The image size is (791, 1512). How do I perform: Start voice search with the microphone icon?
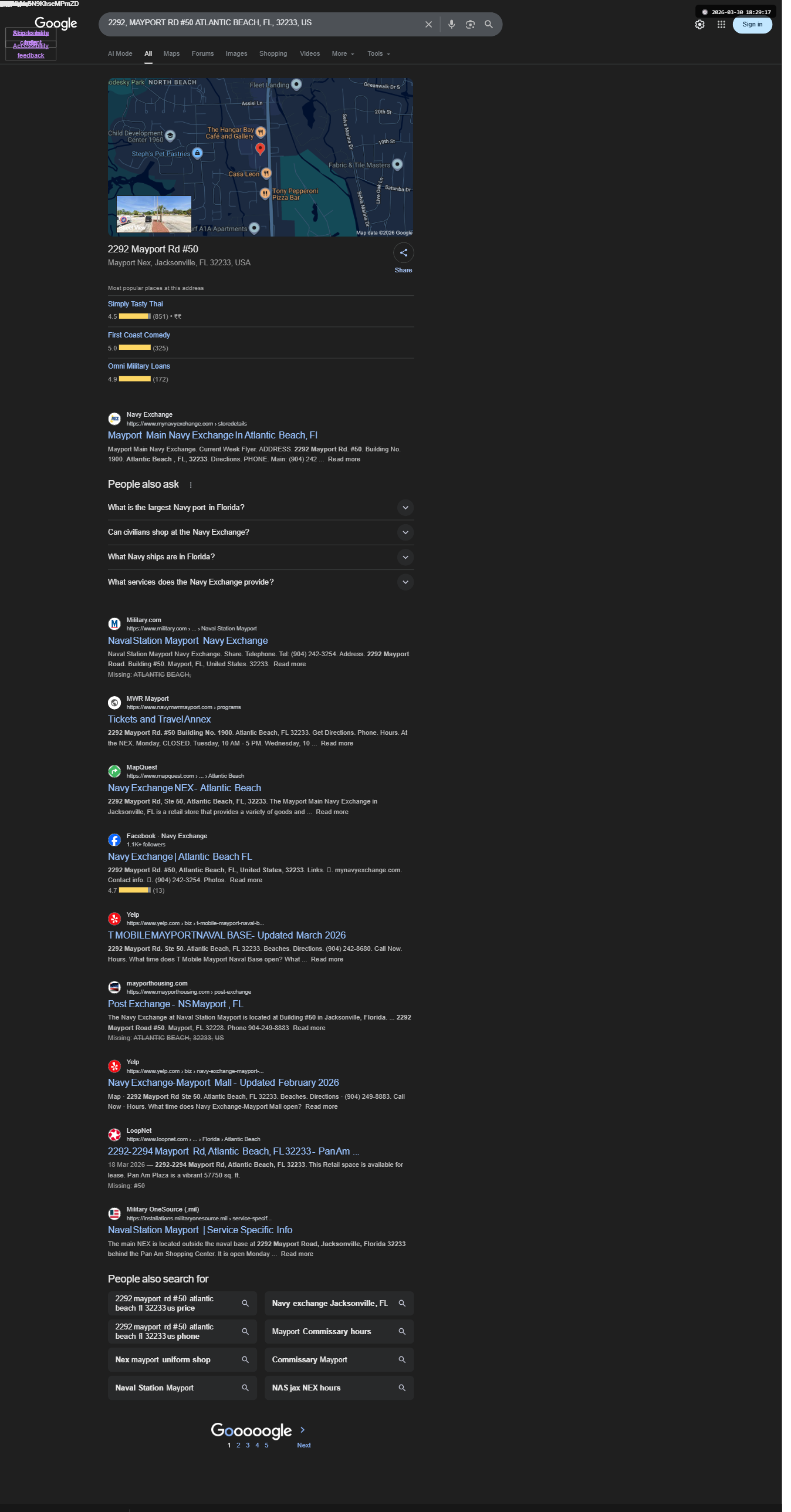pyautogui.click(x=451, y=24)
